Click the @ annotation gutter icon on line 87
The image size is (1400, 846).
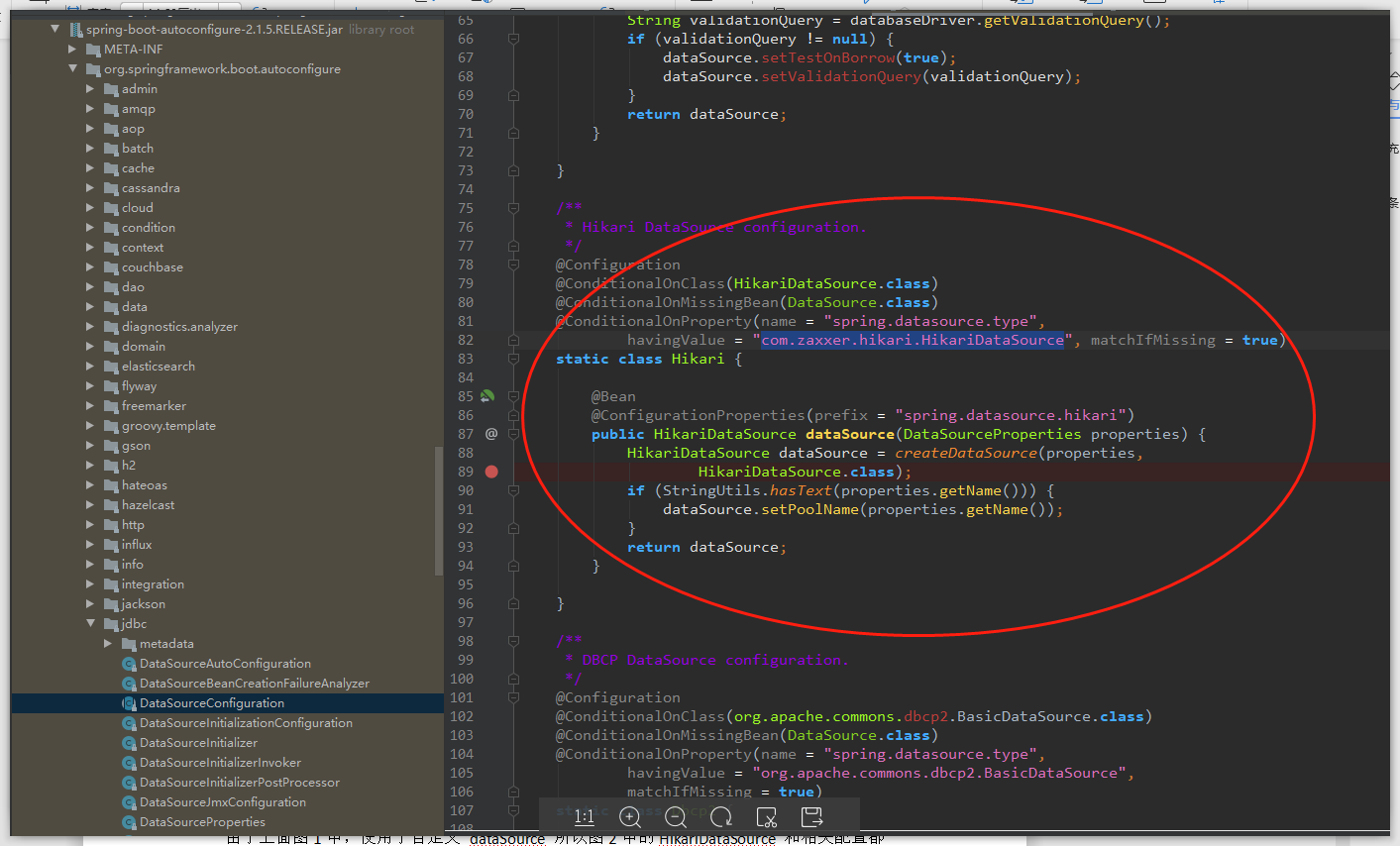[x=491, y=434]
